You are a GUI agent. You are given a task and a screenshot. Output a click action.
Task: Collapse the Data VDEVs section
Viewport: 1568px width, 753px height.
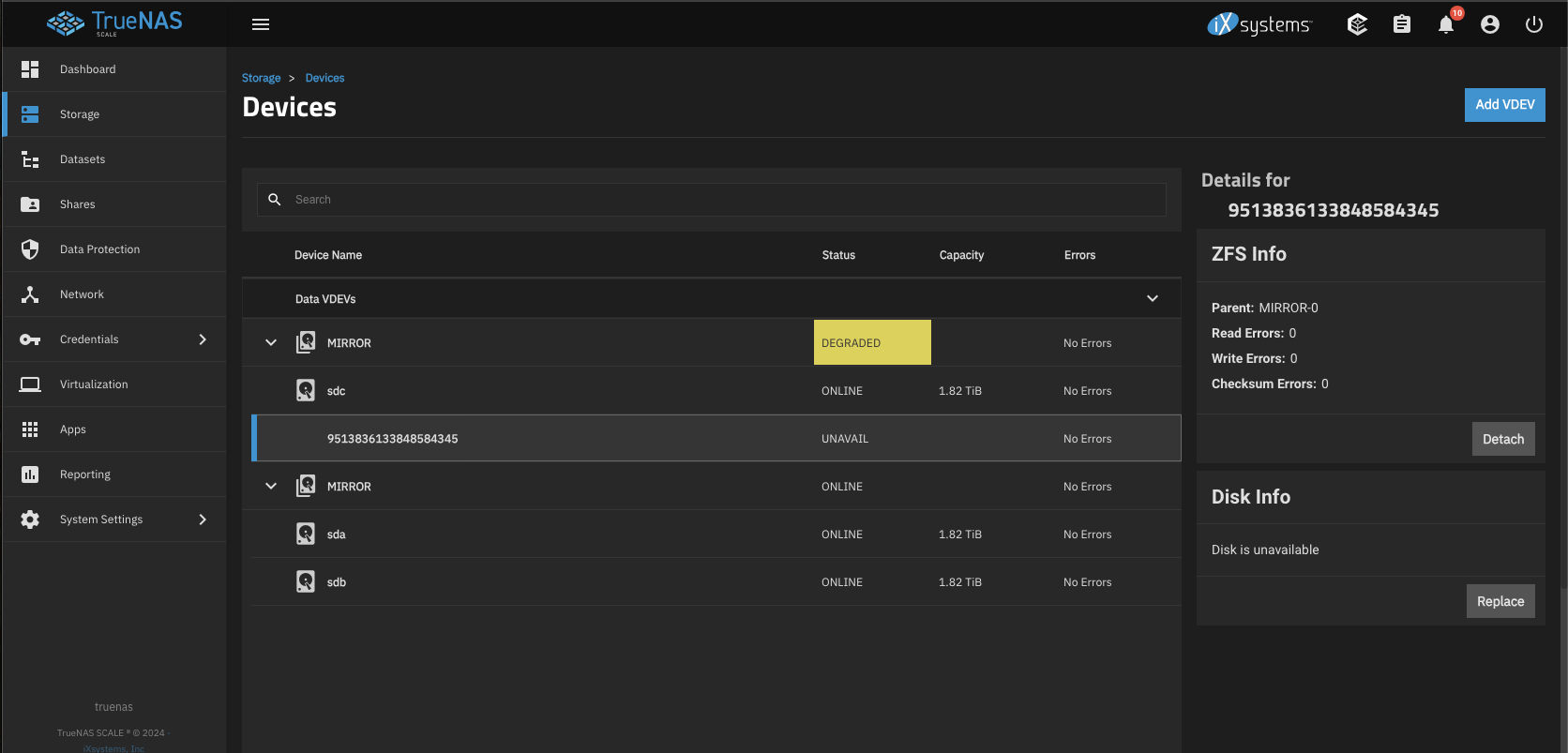tap(1152, 298)
